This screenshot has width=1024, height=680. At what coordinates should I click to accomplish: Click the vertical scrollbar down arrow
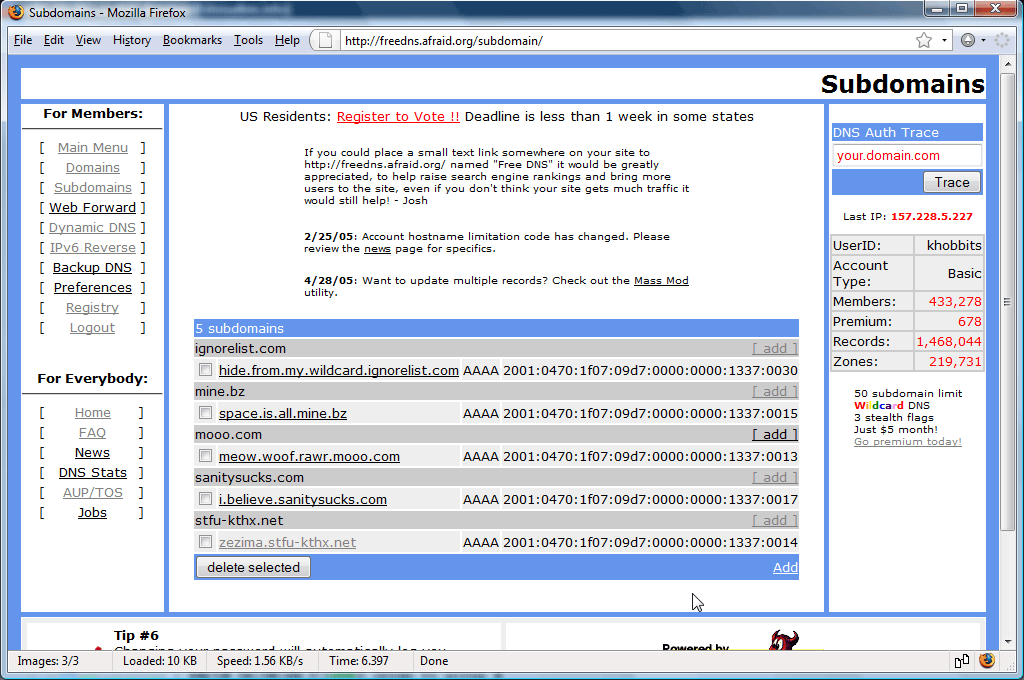click(x=1008, y=641)
